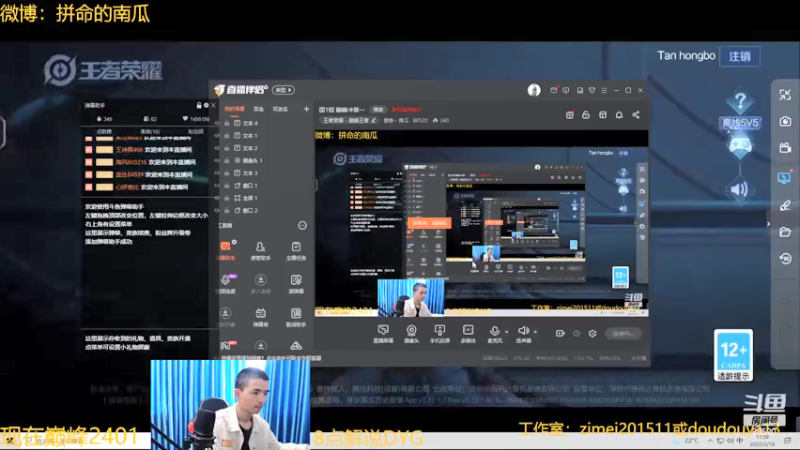Expand the speaker options arrow

click(x=535, y=332)
